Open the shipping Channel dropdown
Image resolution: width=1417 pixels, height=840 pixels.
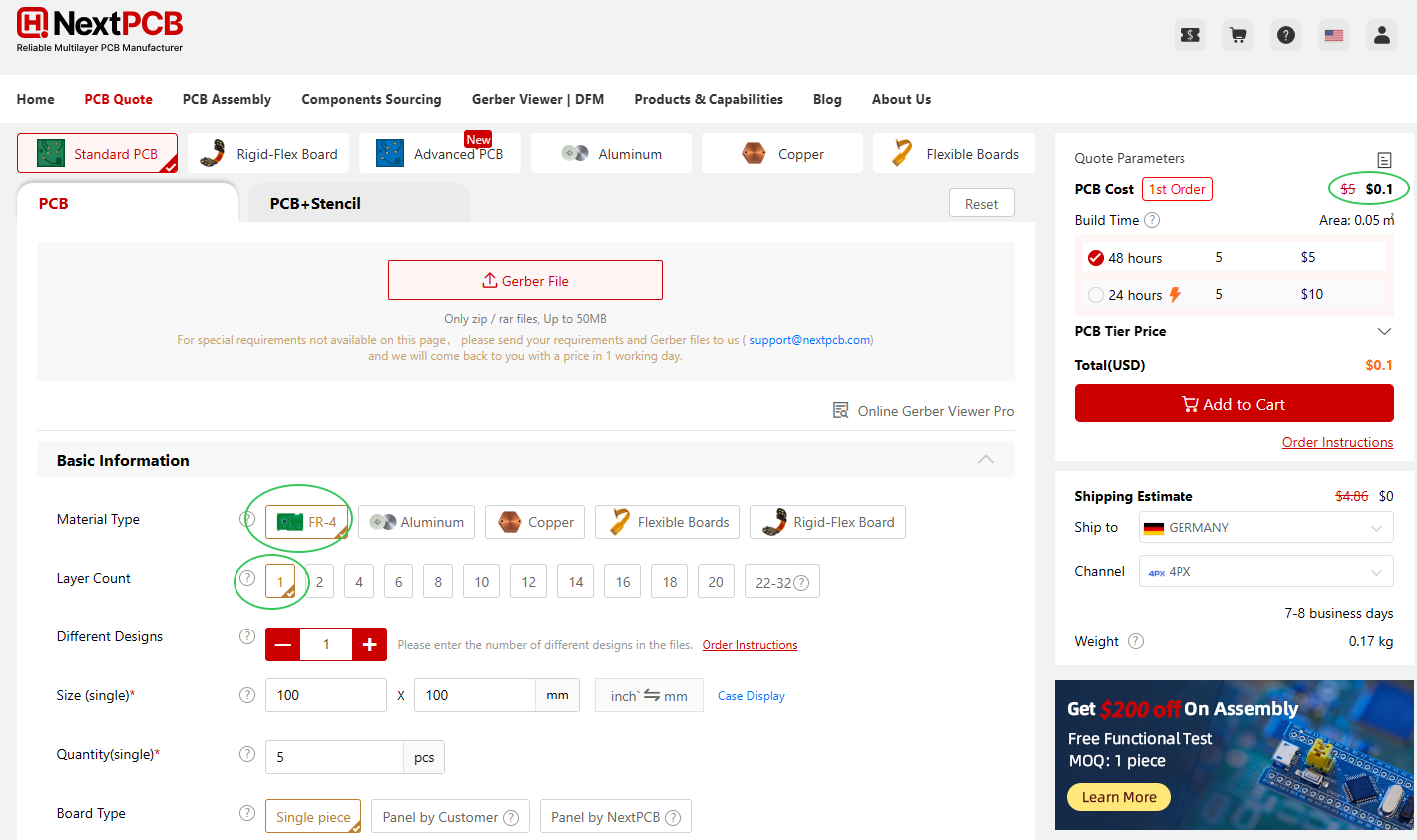[x=1265, y=572]
